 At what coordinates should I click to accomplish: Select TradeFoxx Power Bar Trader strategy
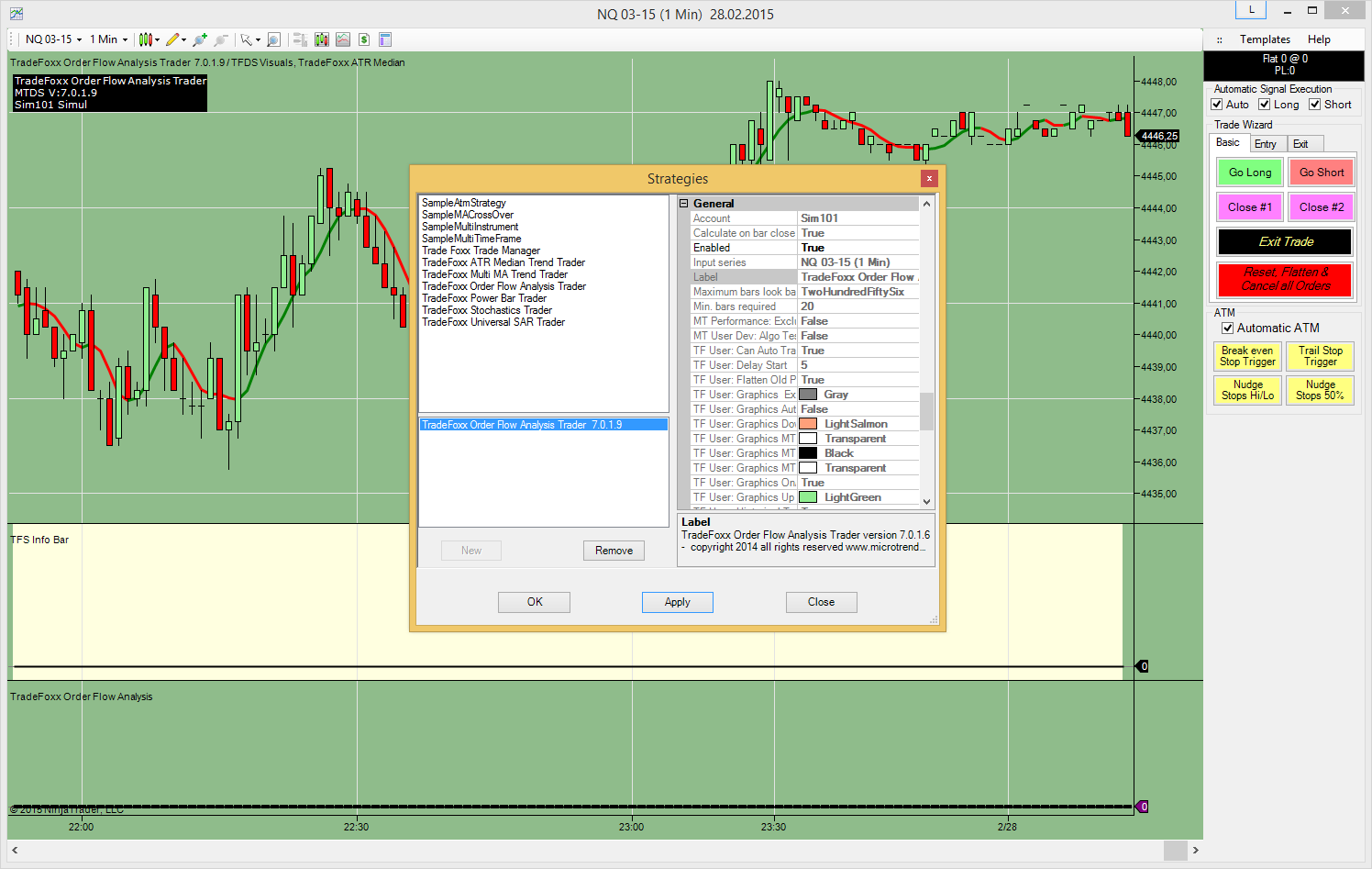(483, 298)
